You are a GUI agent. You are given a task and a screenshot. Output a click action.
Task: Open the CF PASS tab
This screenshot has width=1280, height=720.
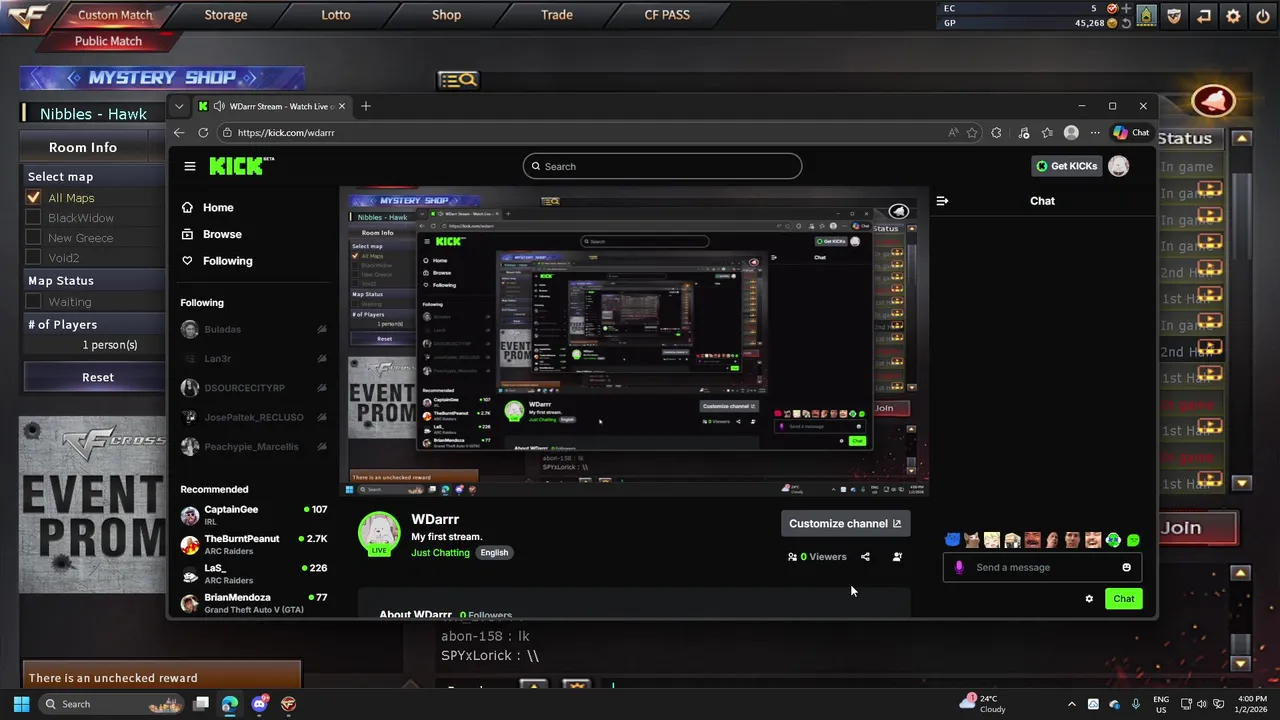(x=667, y=15)
